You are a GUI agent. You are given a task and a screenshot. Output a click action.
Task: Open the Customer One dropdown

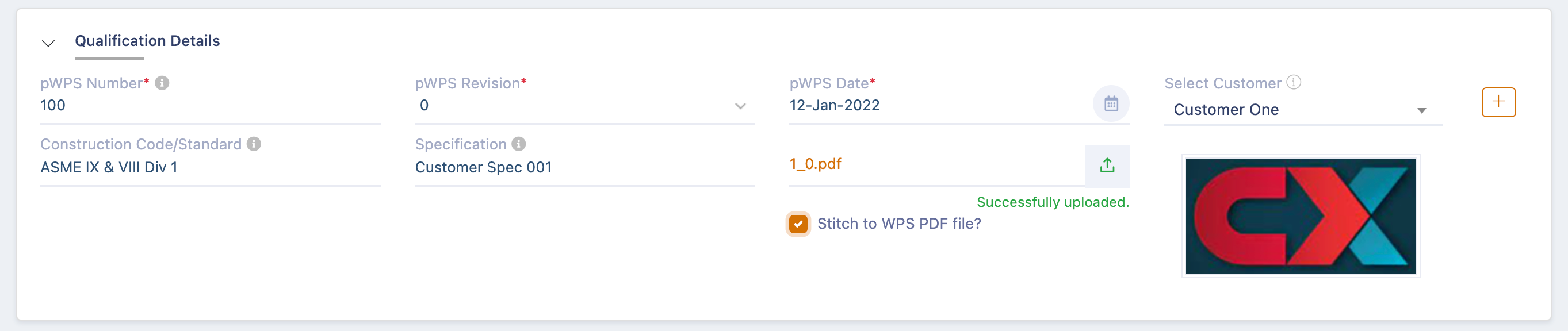(1303, 110)
